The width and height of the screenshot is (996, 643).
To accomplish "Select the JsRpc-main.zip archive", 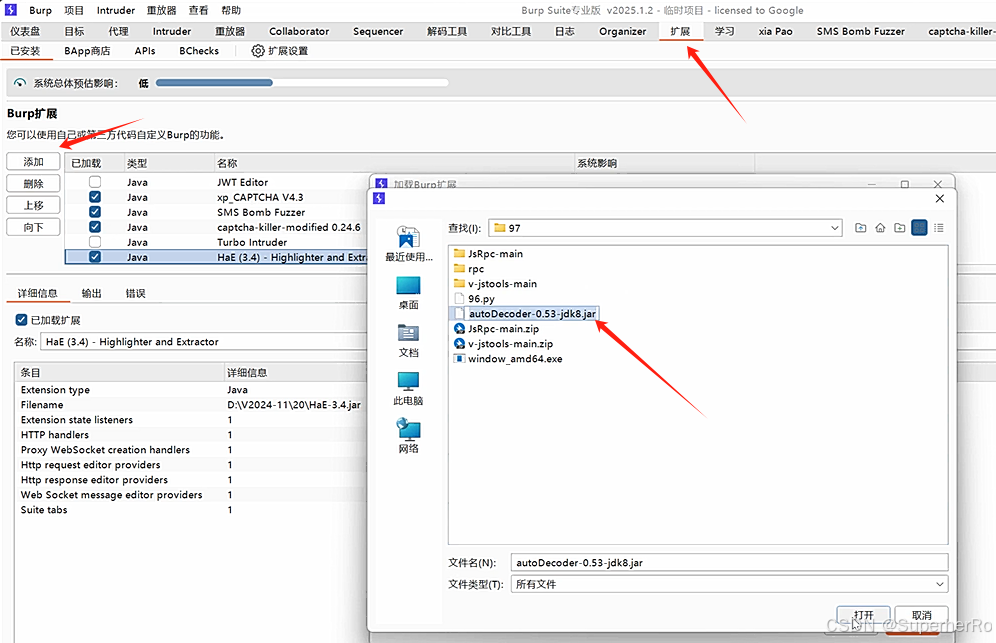I will 497,329.
